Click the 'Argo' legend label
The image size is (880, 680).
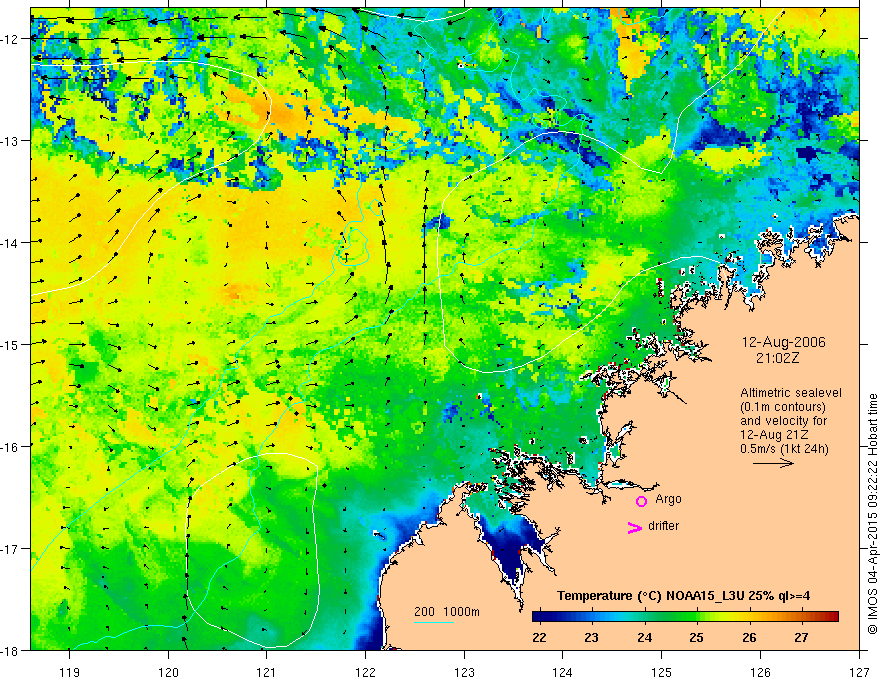click(668, 499)
